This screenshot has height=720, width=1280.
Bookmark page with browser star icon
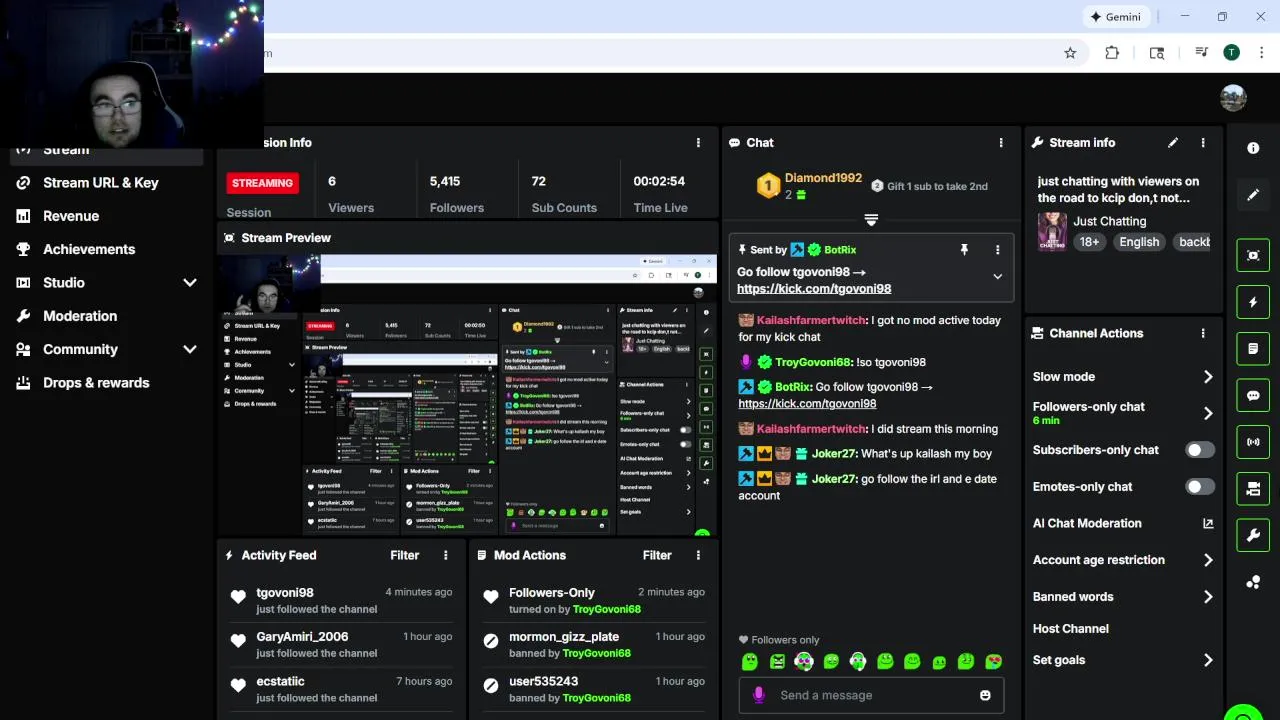pyautogui.click(x=1070, y=53)
